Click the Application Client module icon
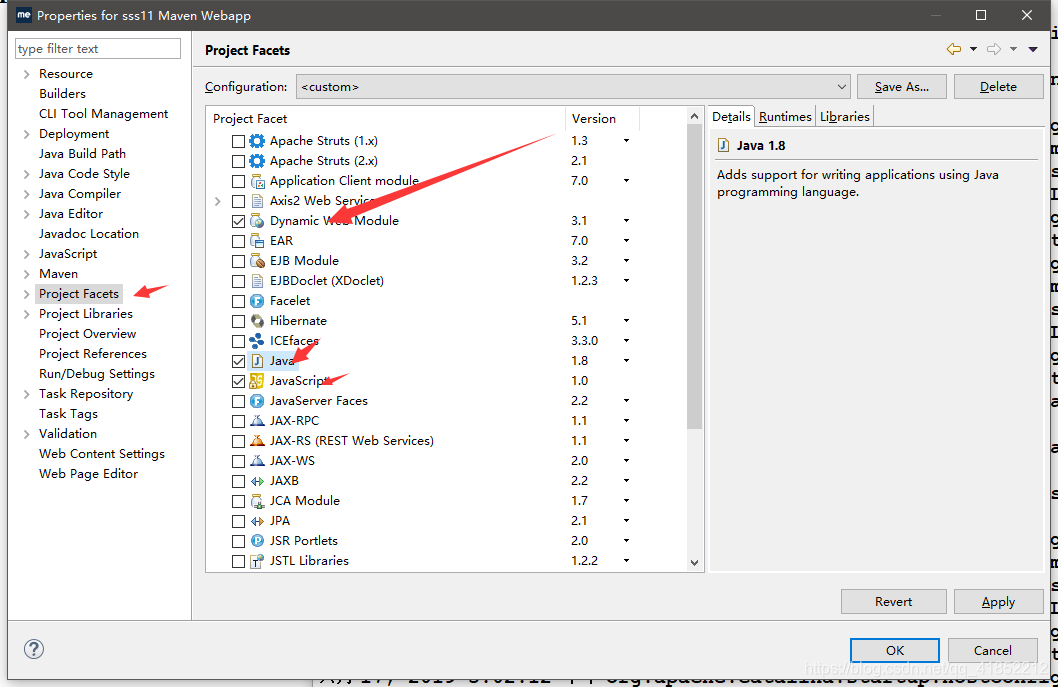The image size is (1058, 687). click(x=257, y=181)
